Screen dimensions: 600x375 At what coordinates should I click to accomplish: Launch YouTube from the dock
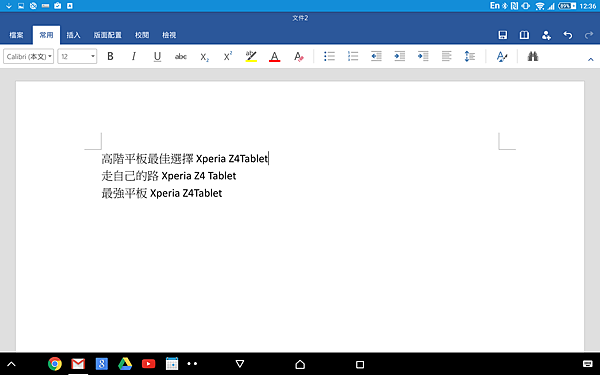148,364
